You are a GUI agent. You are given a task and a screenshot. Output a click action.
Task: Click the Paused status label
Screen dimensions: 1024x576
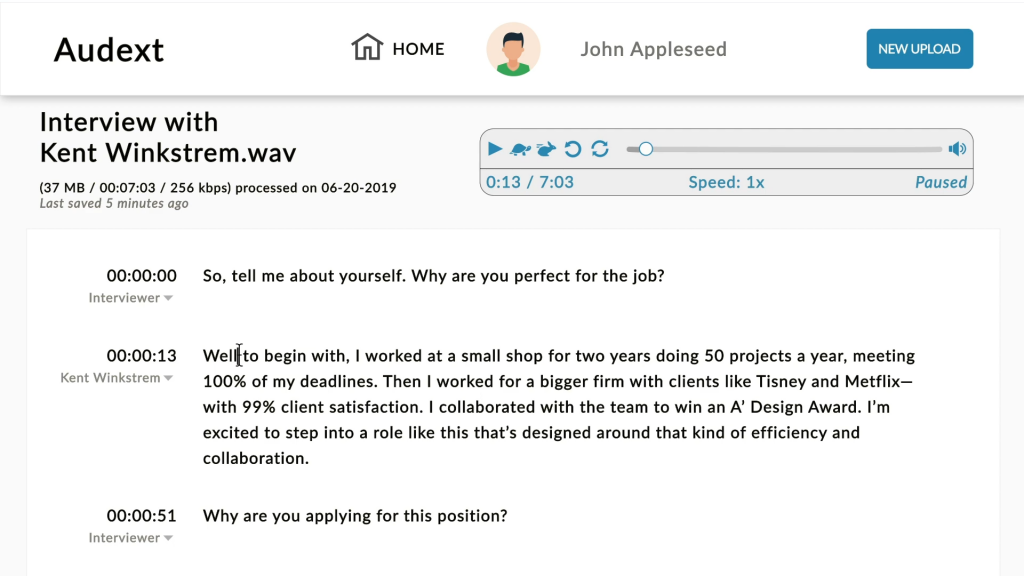point(940,182)
